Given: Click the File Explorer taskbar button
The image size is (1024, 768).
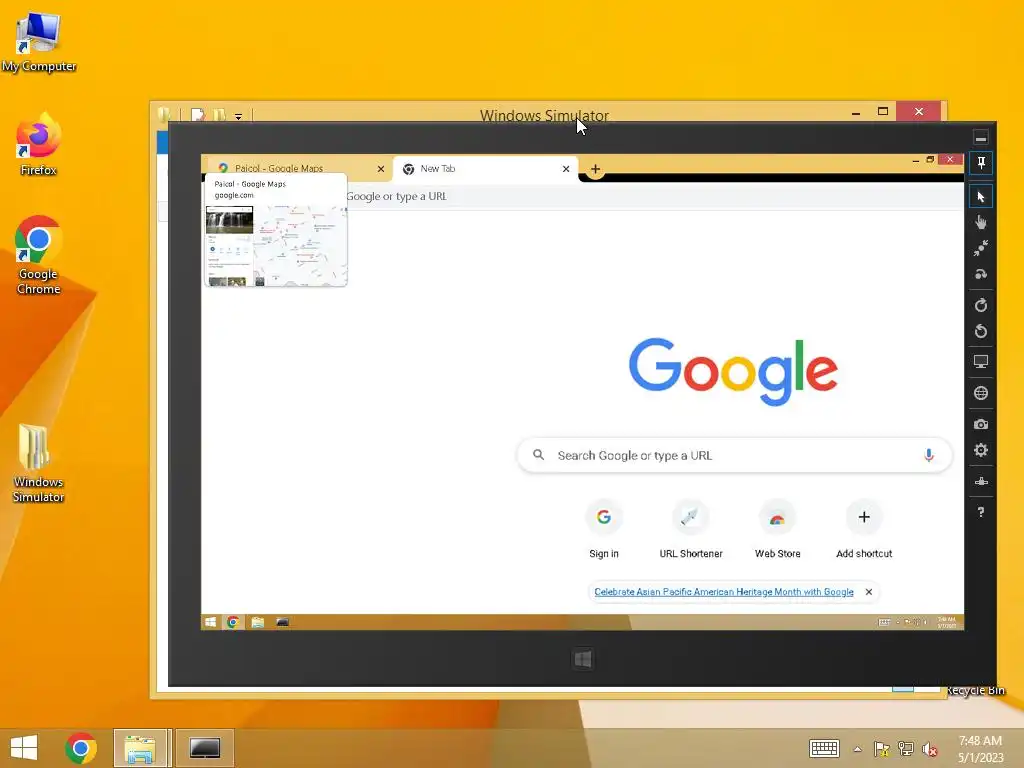Looking at the screenshot, I should pos(140,748).
